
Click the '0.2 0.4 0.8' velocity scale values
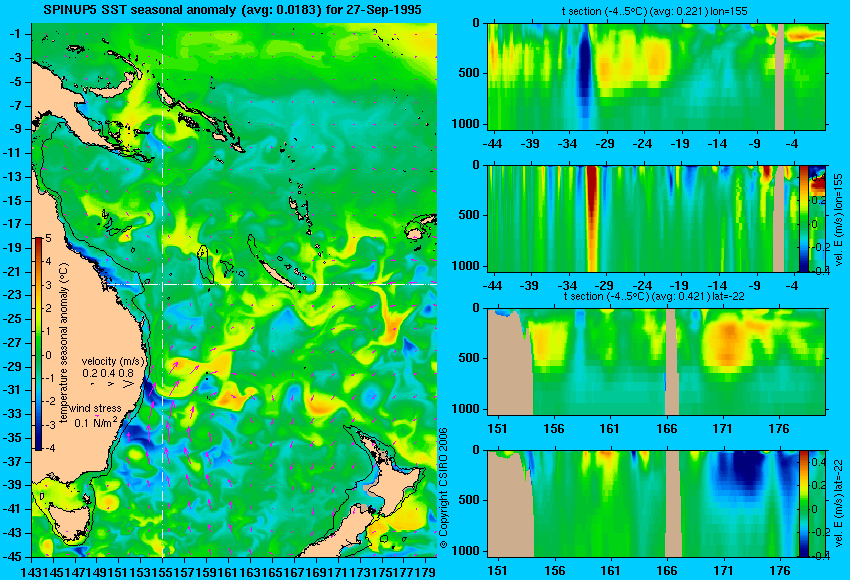click(x=108, y=373)
